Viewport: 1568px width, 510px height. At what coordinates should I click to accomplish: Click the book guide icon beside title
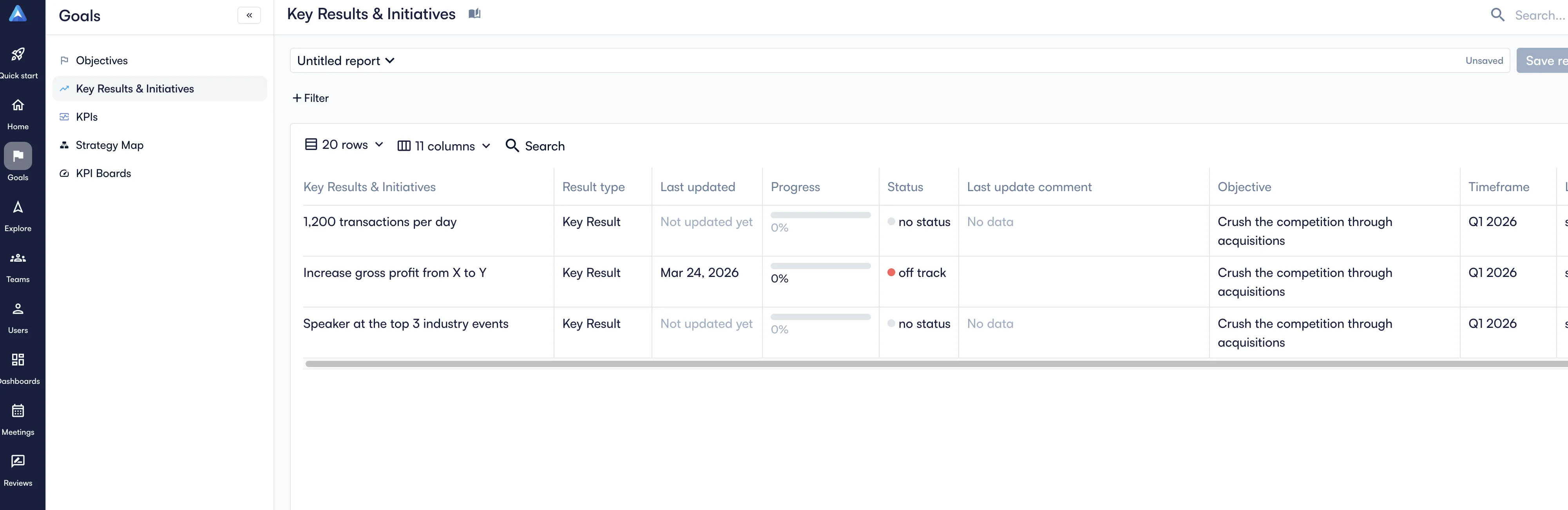click(x=474, y=14)
